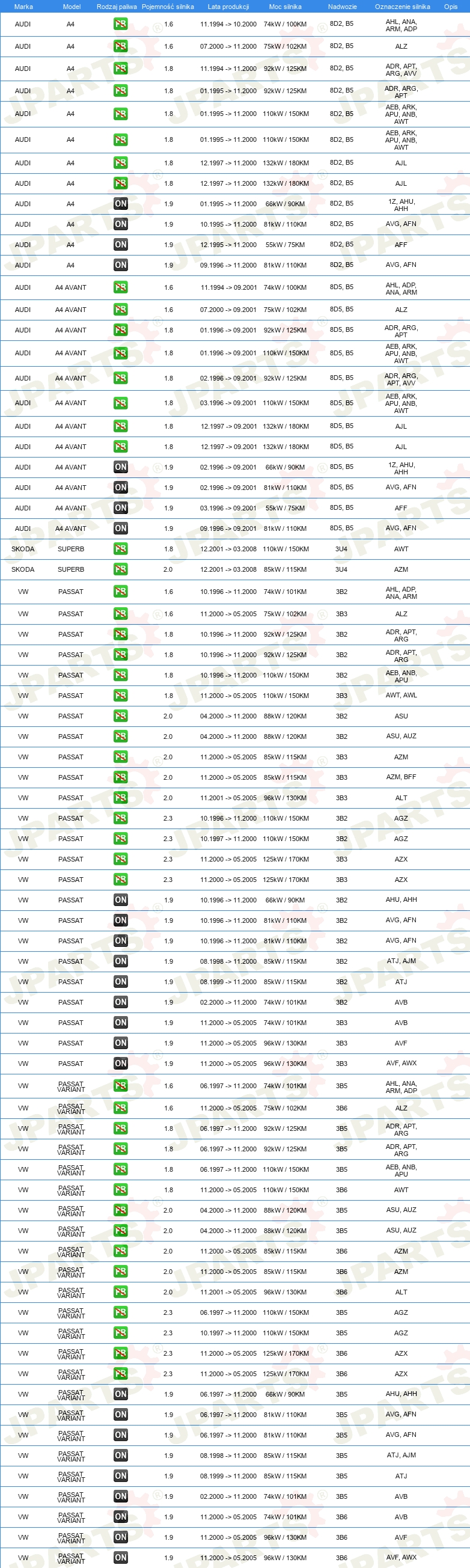Select petrol icon in A4 row ADR, APT, ARG, AVV
470x1568 pixels.
click(x=121, y=69)
